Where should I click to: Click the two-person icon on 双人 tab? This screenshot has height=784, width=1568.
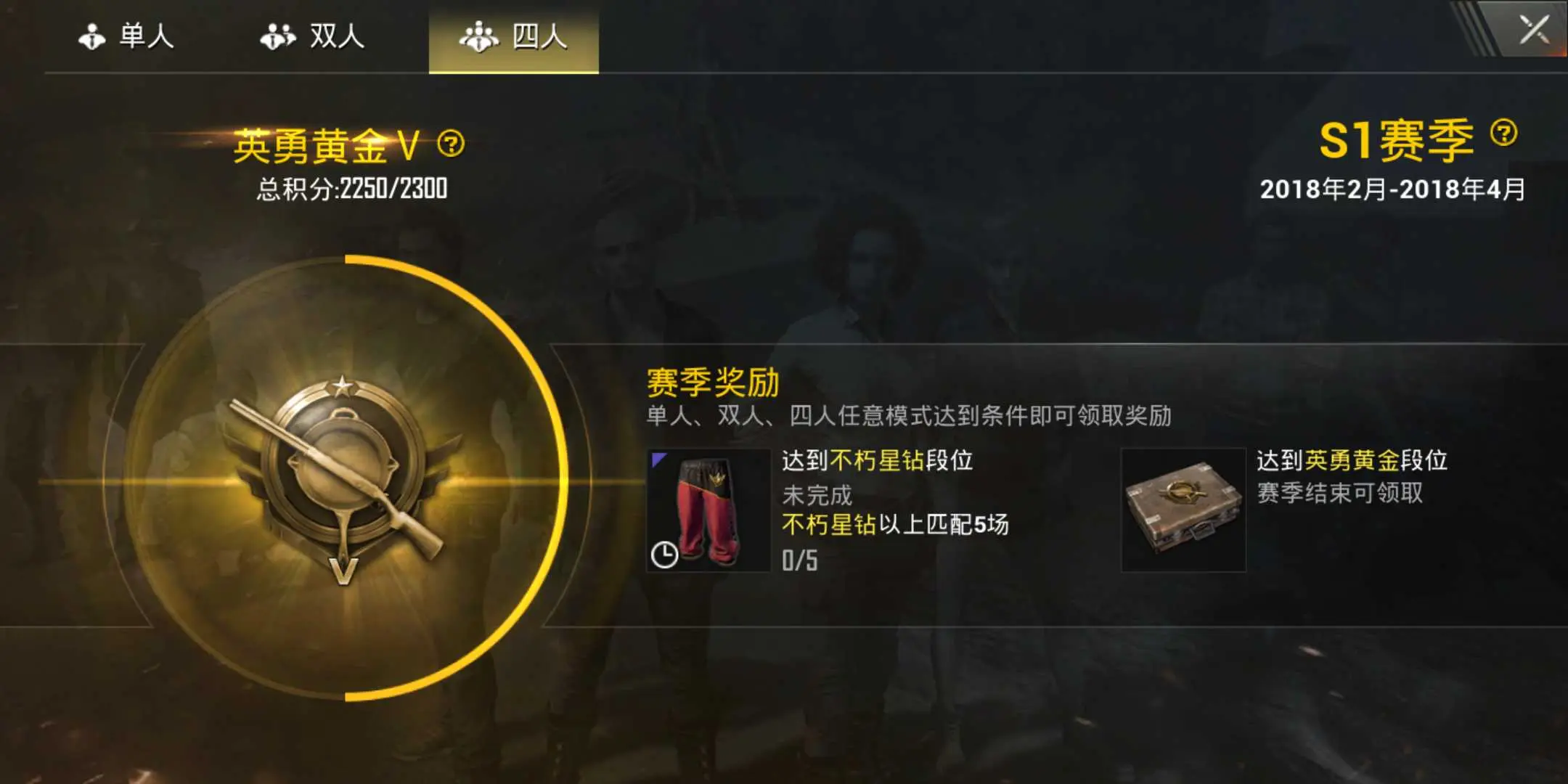(278, 36)
